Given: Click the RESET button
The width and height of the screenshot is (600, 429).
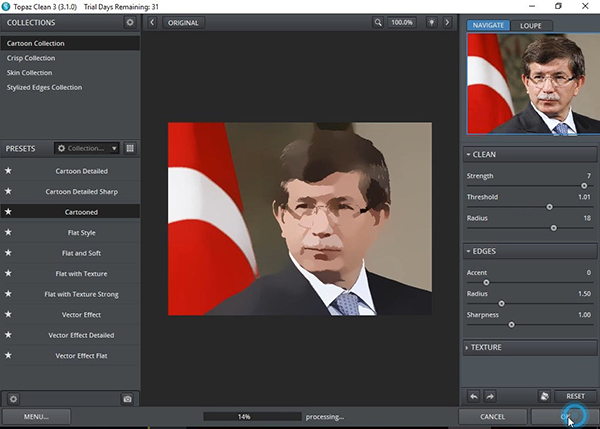Looking at the screenshot, I should [x=576, y=396].
